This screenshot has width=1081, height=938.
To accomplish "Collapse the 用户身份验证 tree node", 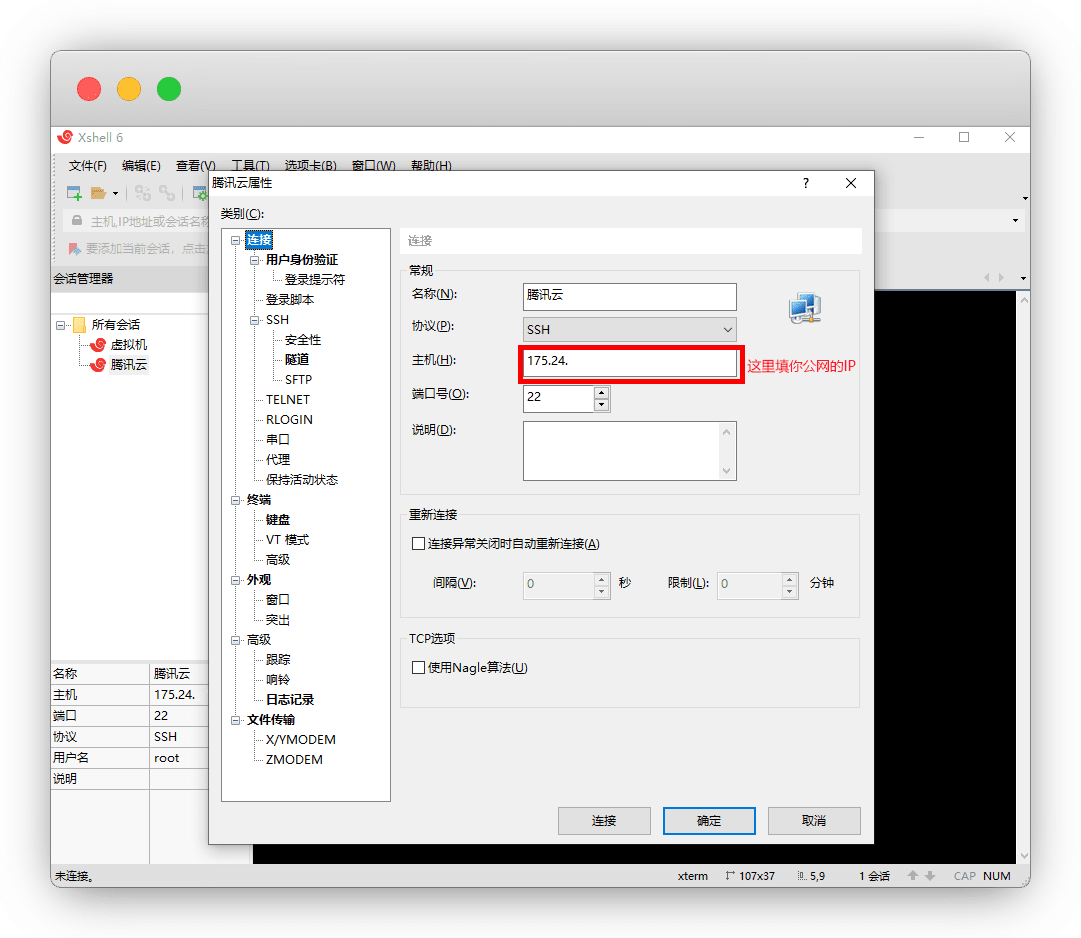I will [x=255, y=260].
